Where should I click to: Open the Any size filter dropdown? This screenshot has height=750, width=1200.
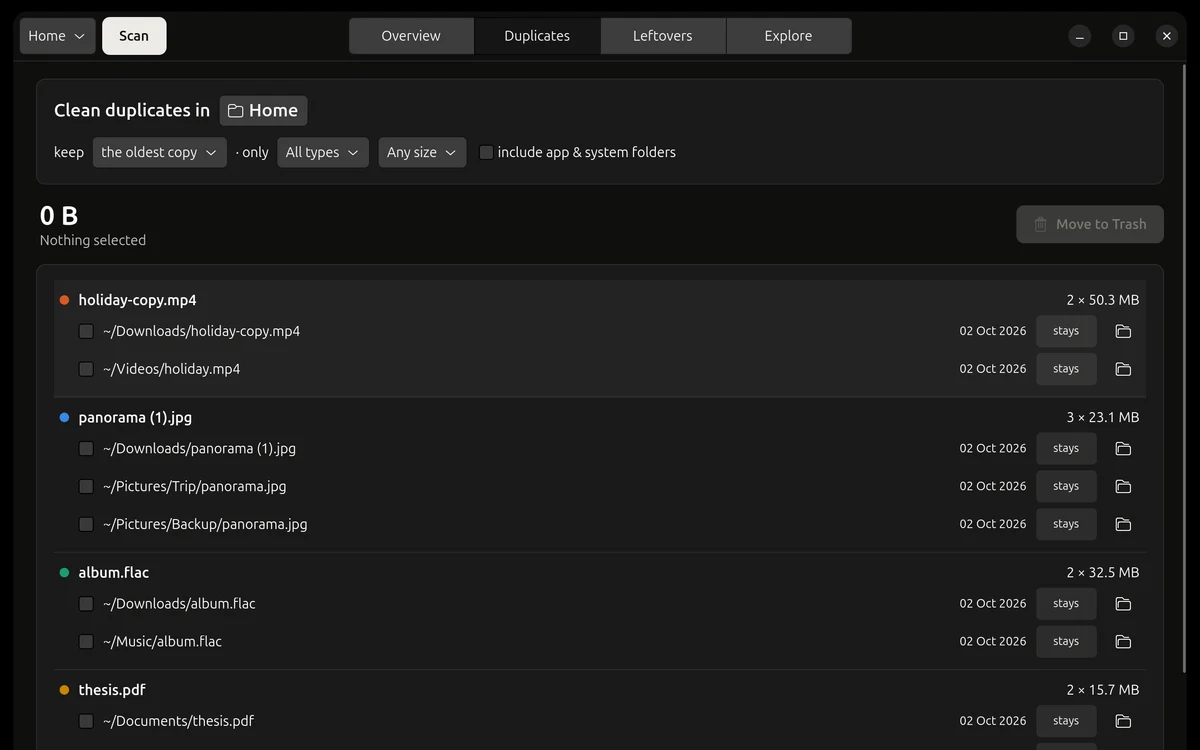(x=422, y=152)
